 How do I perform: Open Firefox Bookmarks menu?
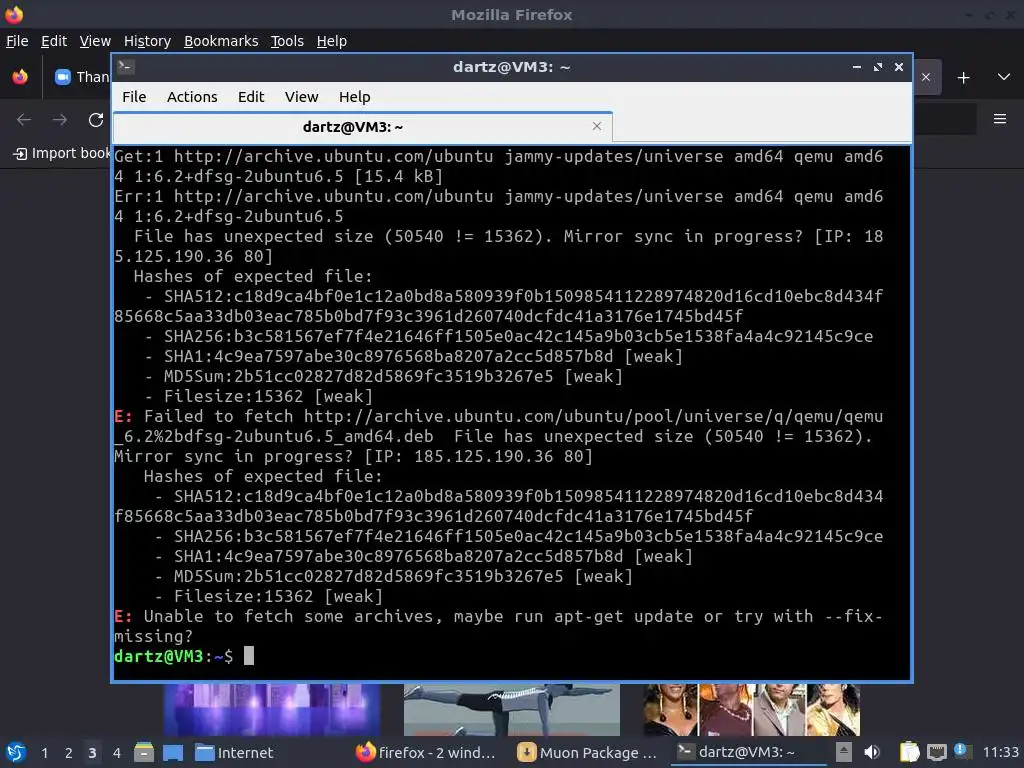click(x=221, y=41)
